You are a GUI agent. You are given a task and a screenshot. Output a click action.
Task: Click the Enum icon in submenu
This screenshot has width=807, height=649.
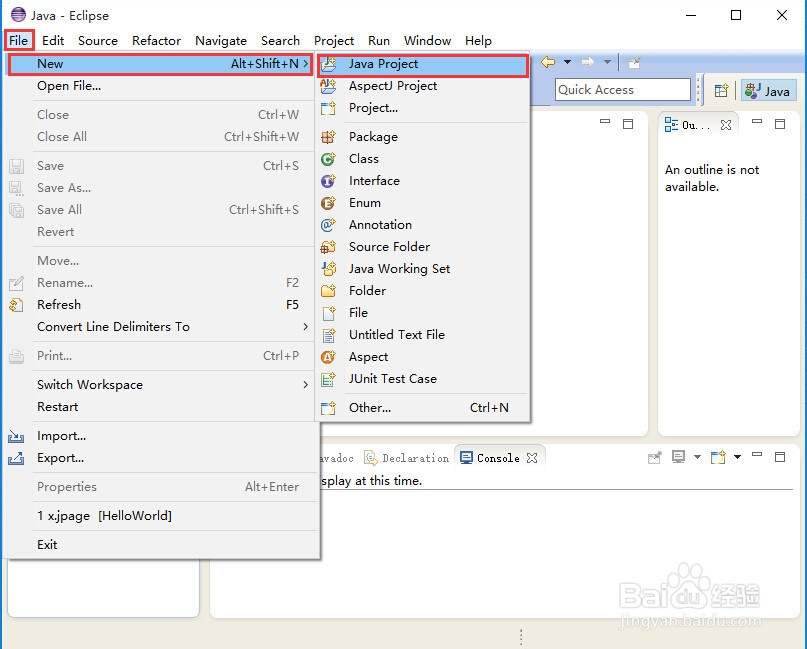pyautogui.click(x=328, y=203)
